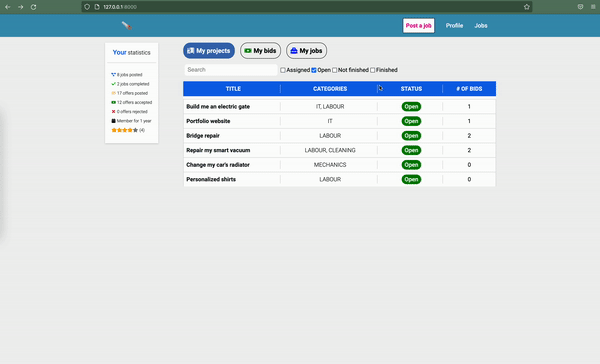
Task: Open the Repair my smart vacuum project
Action: (218, 150)
